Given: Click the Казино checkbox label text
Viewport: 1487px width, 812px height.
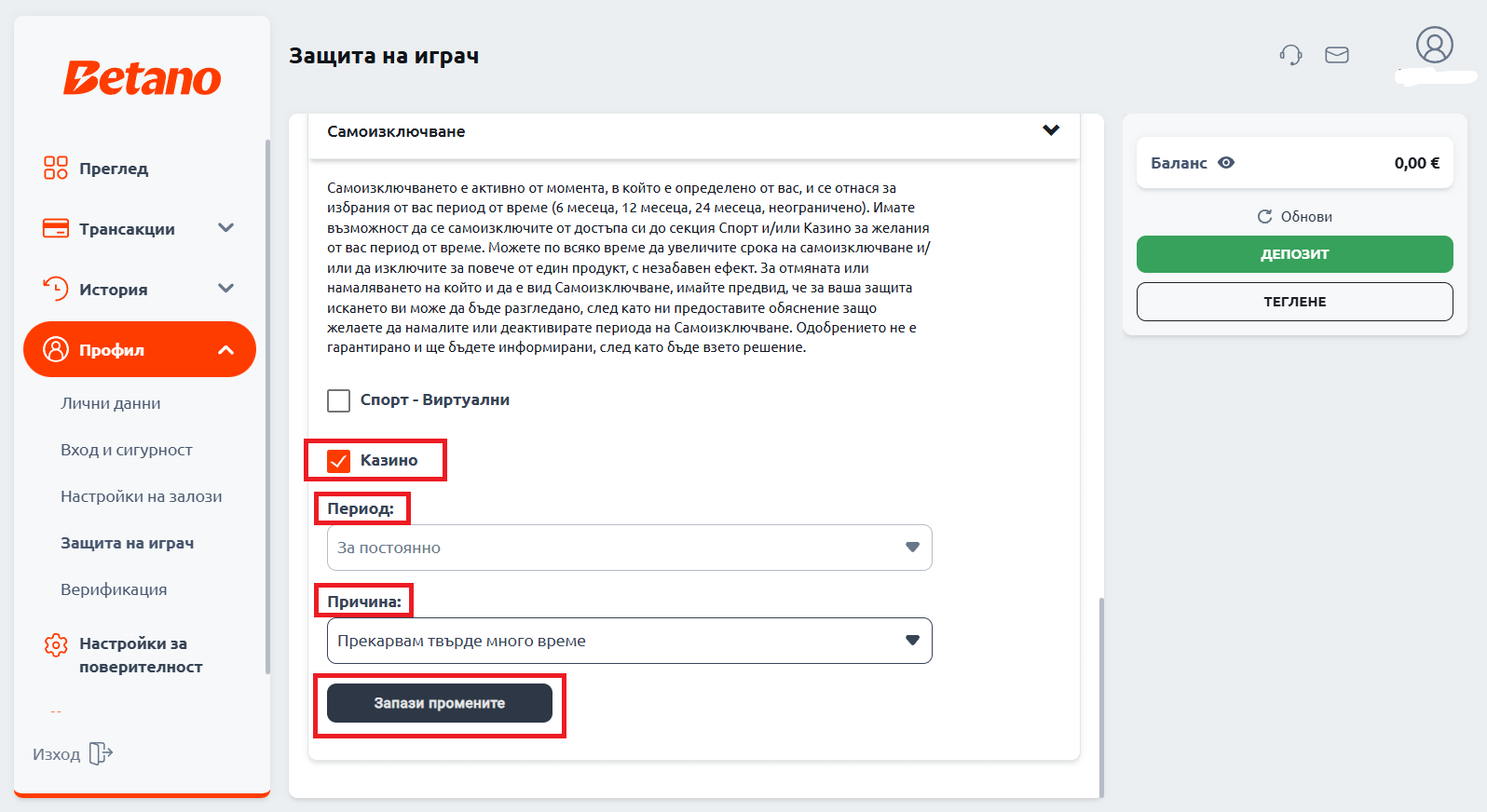Looking at the screenshot, I should coord(389,460).
